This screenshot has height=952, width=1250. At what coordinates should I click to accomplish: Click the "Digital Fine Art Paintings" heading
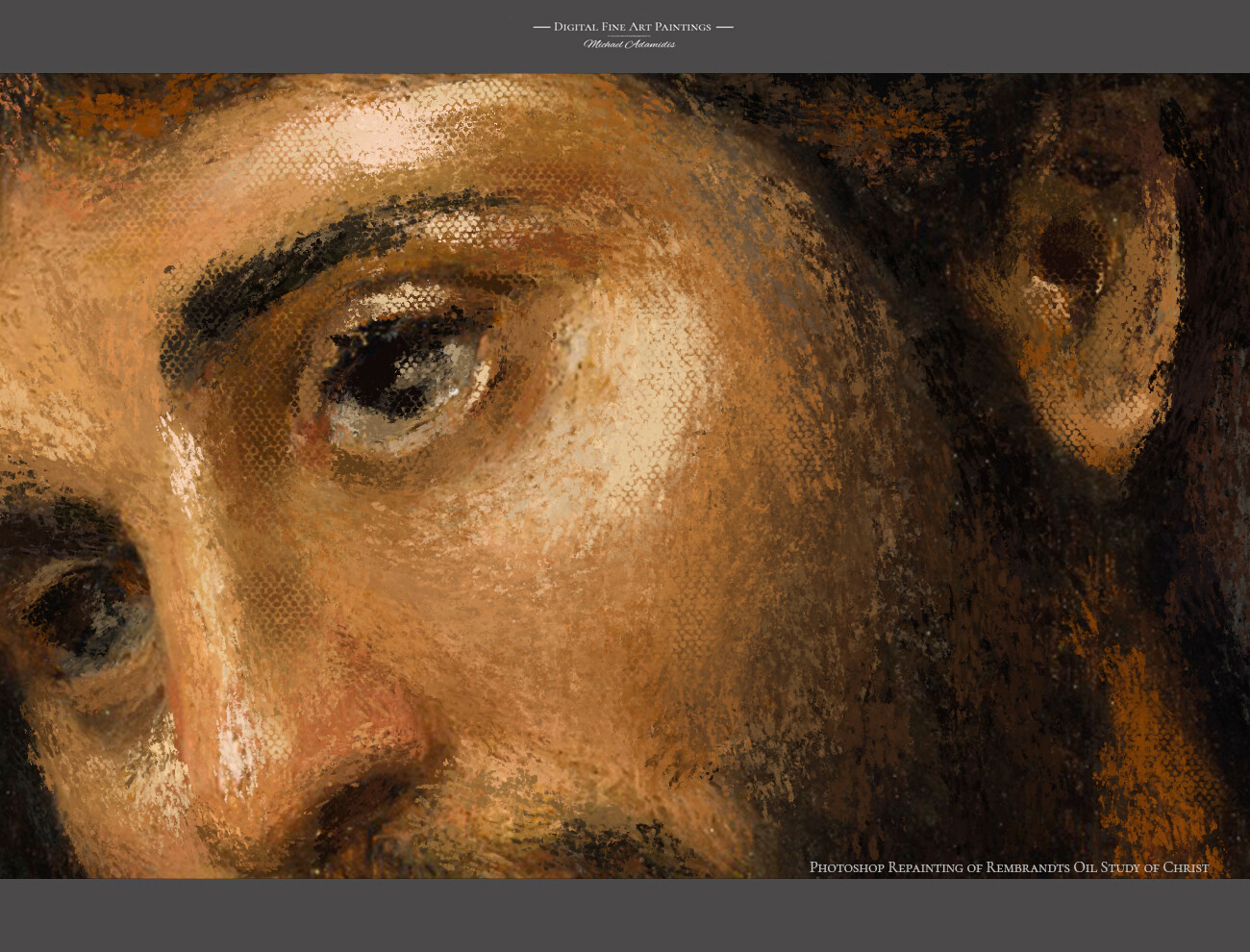[633, 27]
